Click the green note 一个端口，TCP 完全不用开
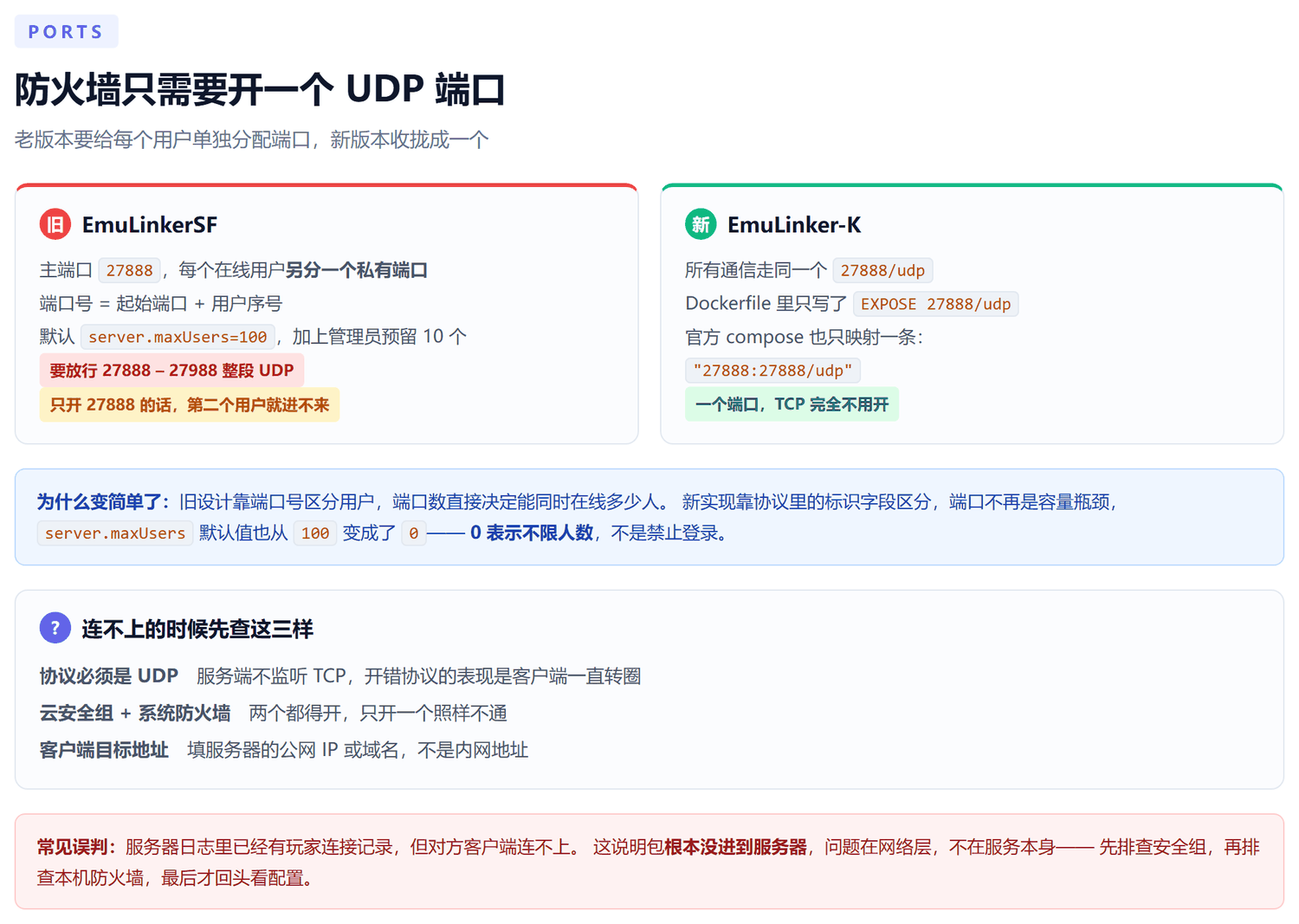 (792, 404)
